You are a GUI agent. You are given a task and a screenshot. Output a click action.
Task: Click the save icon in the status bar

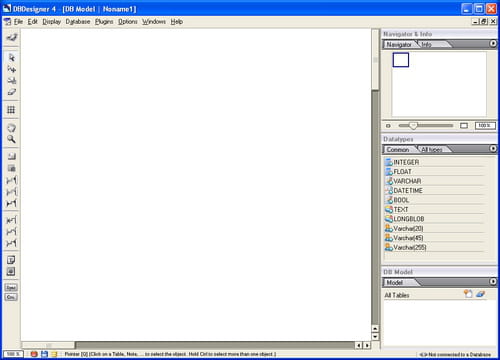pyautogui.click(x=44, y=354)
